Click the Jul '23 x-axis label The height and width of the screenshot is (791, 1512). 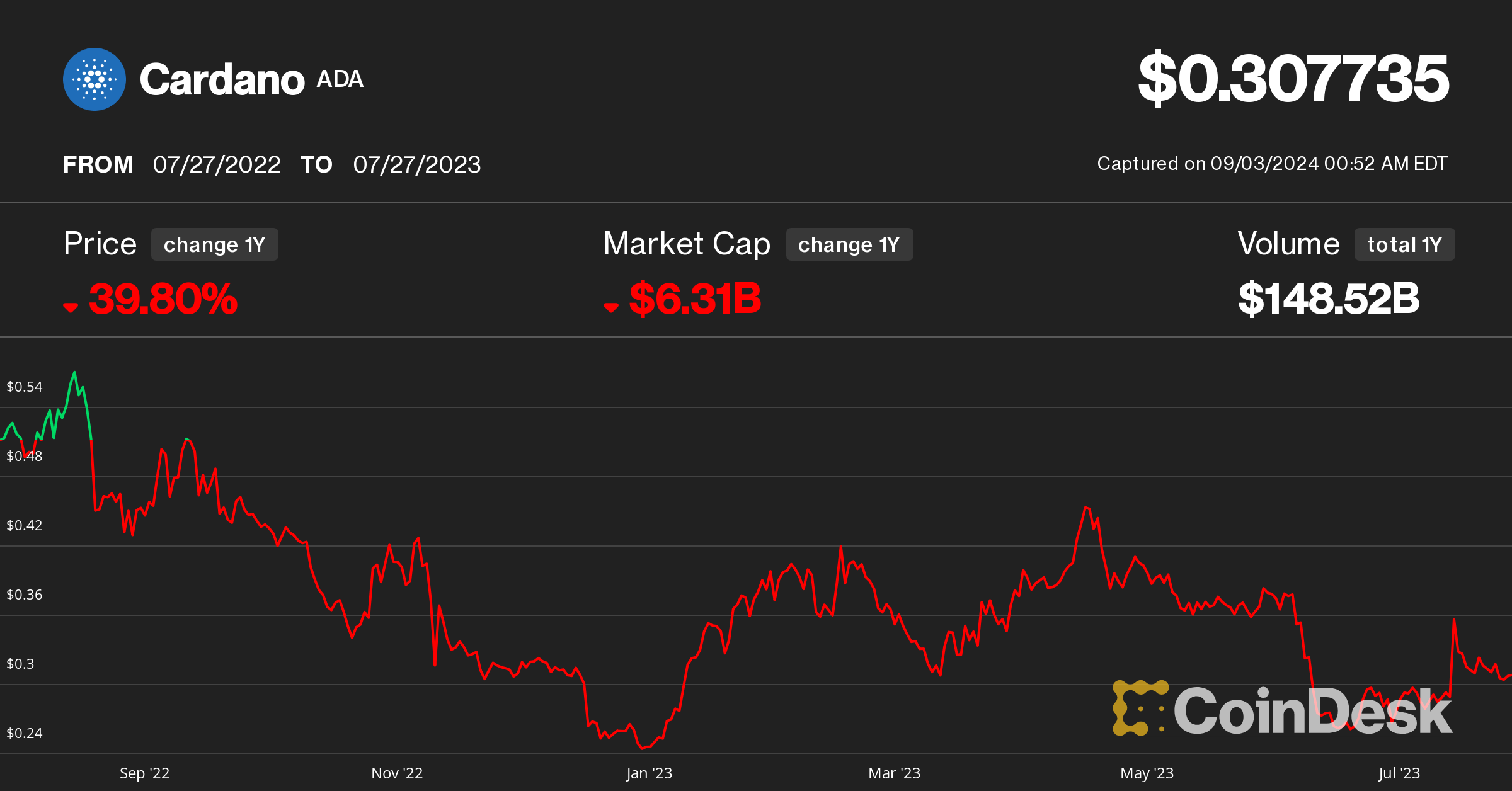[1399, 773]
